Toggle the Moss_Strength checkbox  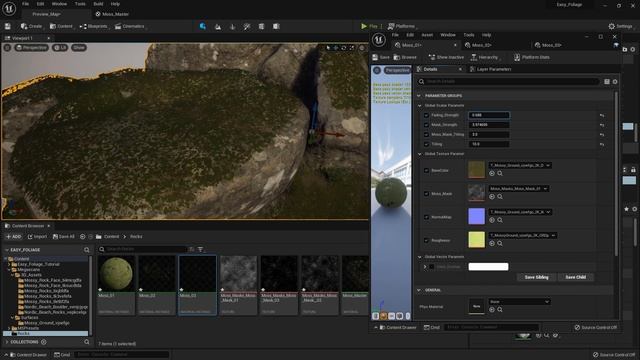426,125
